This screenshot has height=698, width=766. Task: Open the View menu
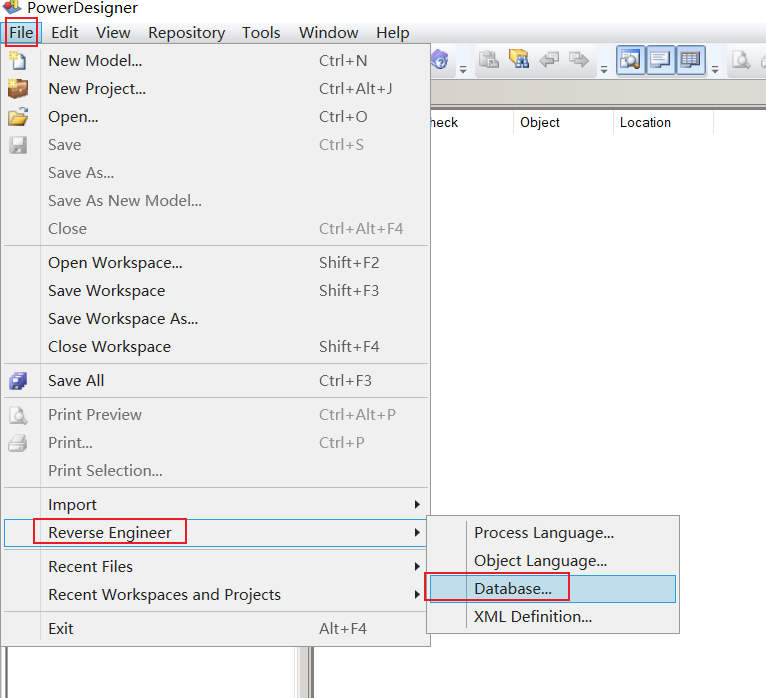(113, 33)
